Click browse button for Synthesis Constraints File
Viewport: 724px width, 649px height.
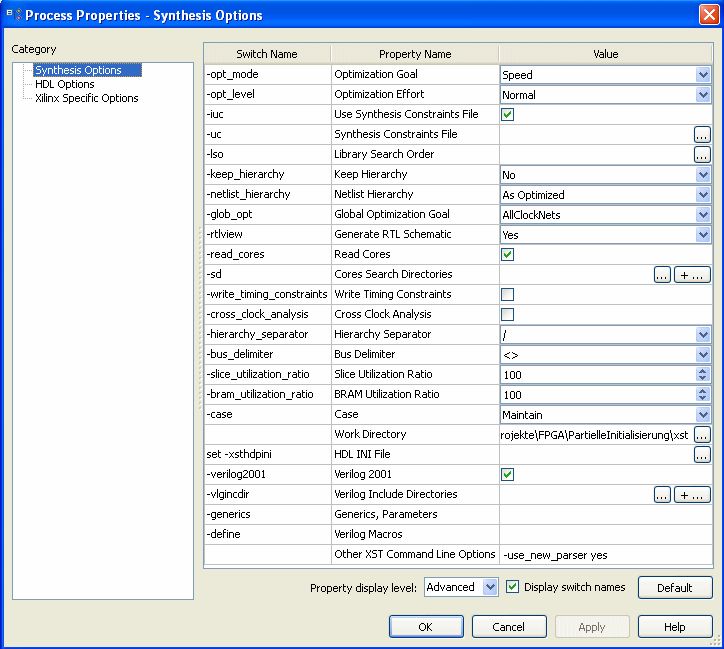(702, 134)
